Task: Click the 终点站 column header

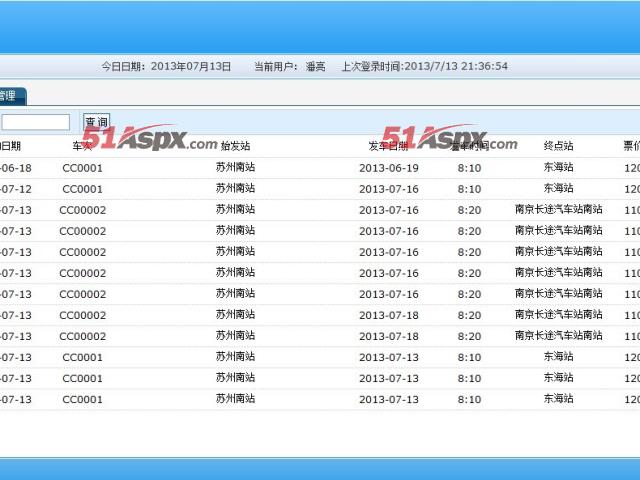Action: [x=558, y=146]
